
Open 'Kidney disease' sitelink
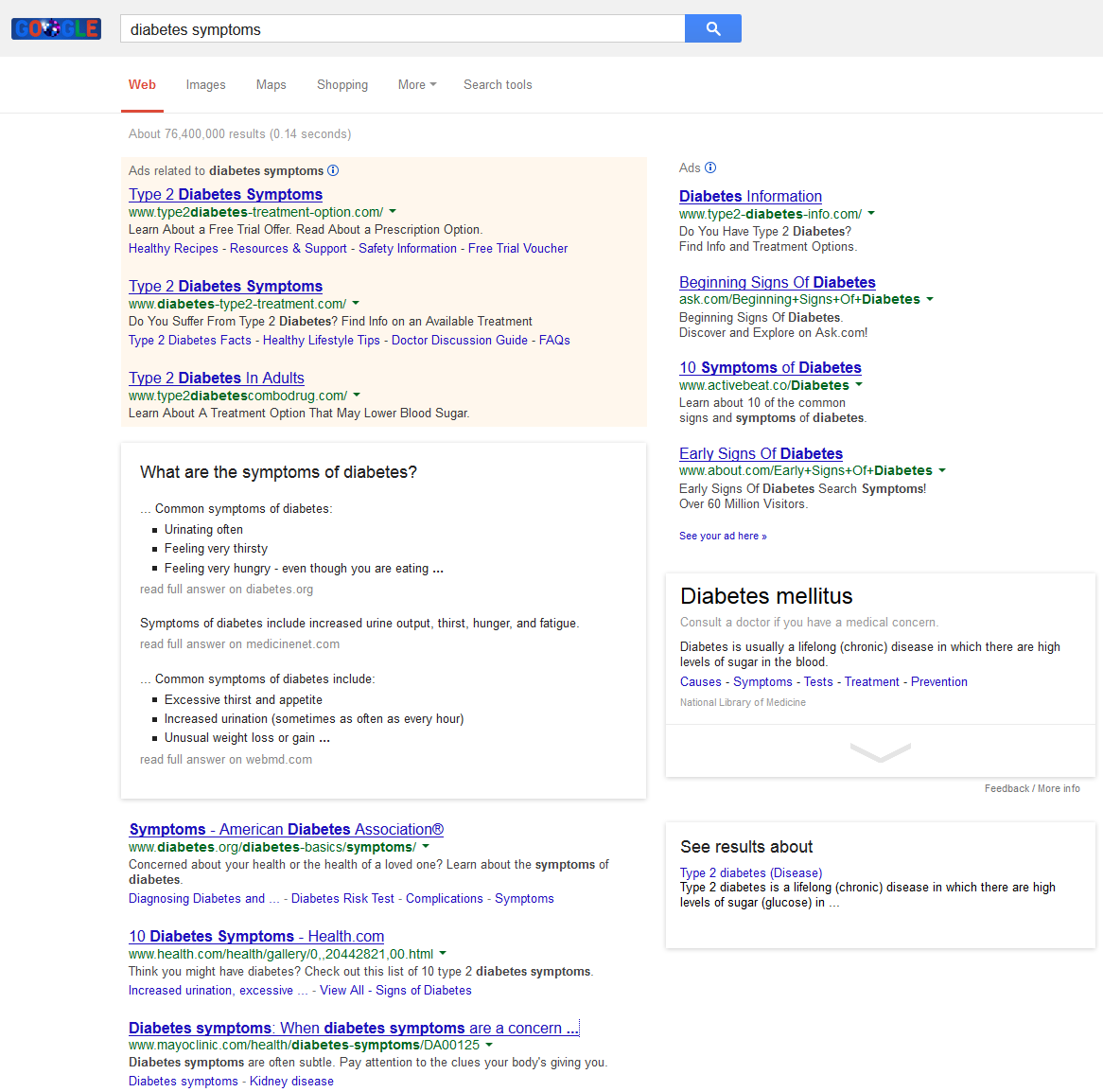click(291, 1082)
